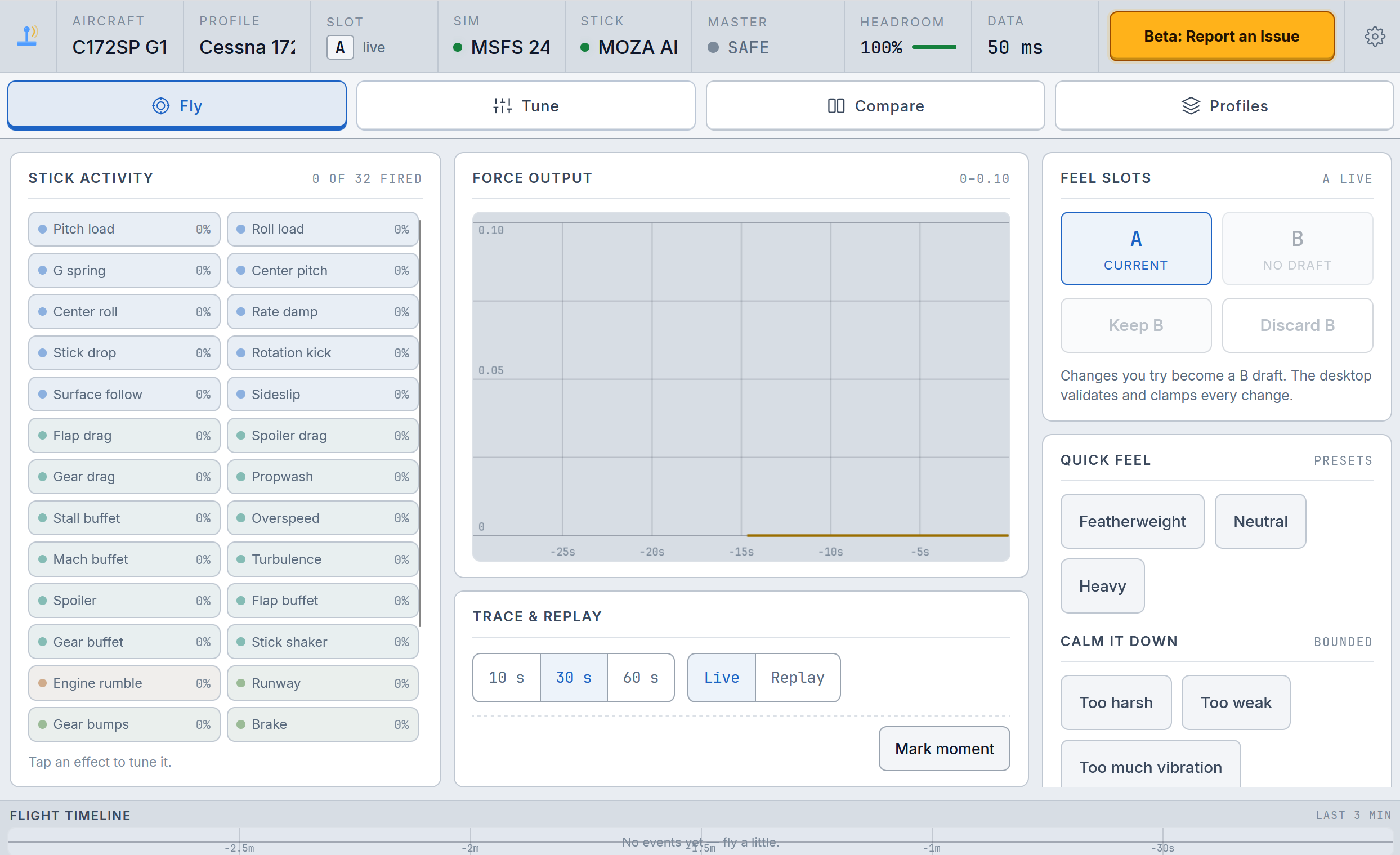Select the Roll load effect

(322, 229)
